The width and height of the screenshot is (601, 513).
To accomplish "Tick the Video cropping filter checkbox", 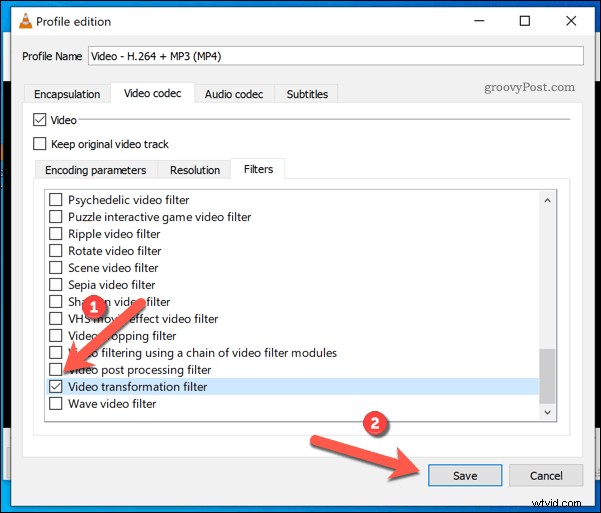I will [56, 335].
